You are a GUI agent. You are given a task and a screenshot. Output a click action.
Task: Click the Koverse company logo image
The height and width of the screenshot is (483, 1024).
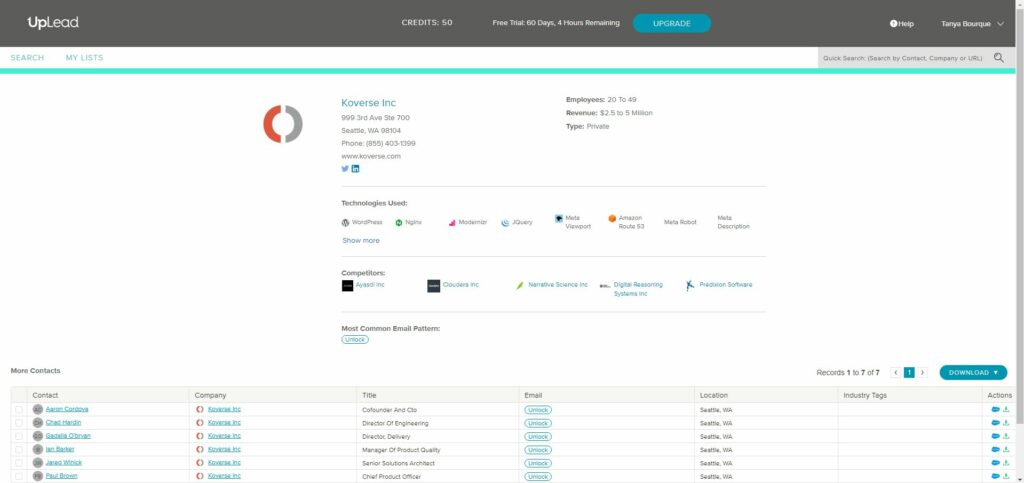[283, 124]
